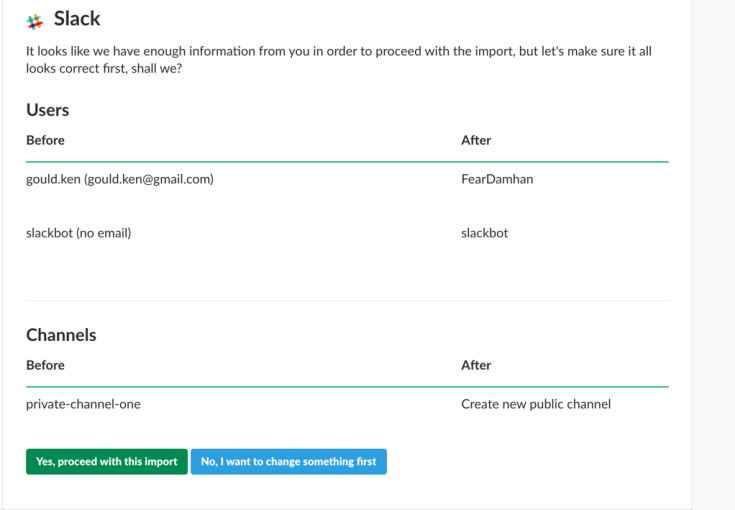Select the Slack heading title

tap(77, 19)
